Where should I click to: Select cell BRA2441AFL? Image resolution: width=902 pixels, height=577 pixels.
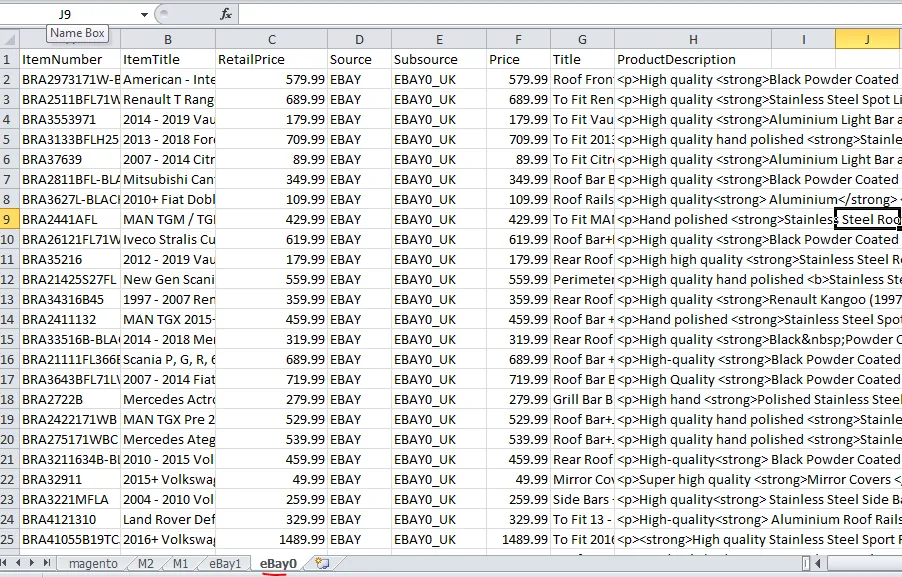(x=70, y=219)
